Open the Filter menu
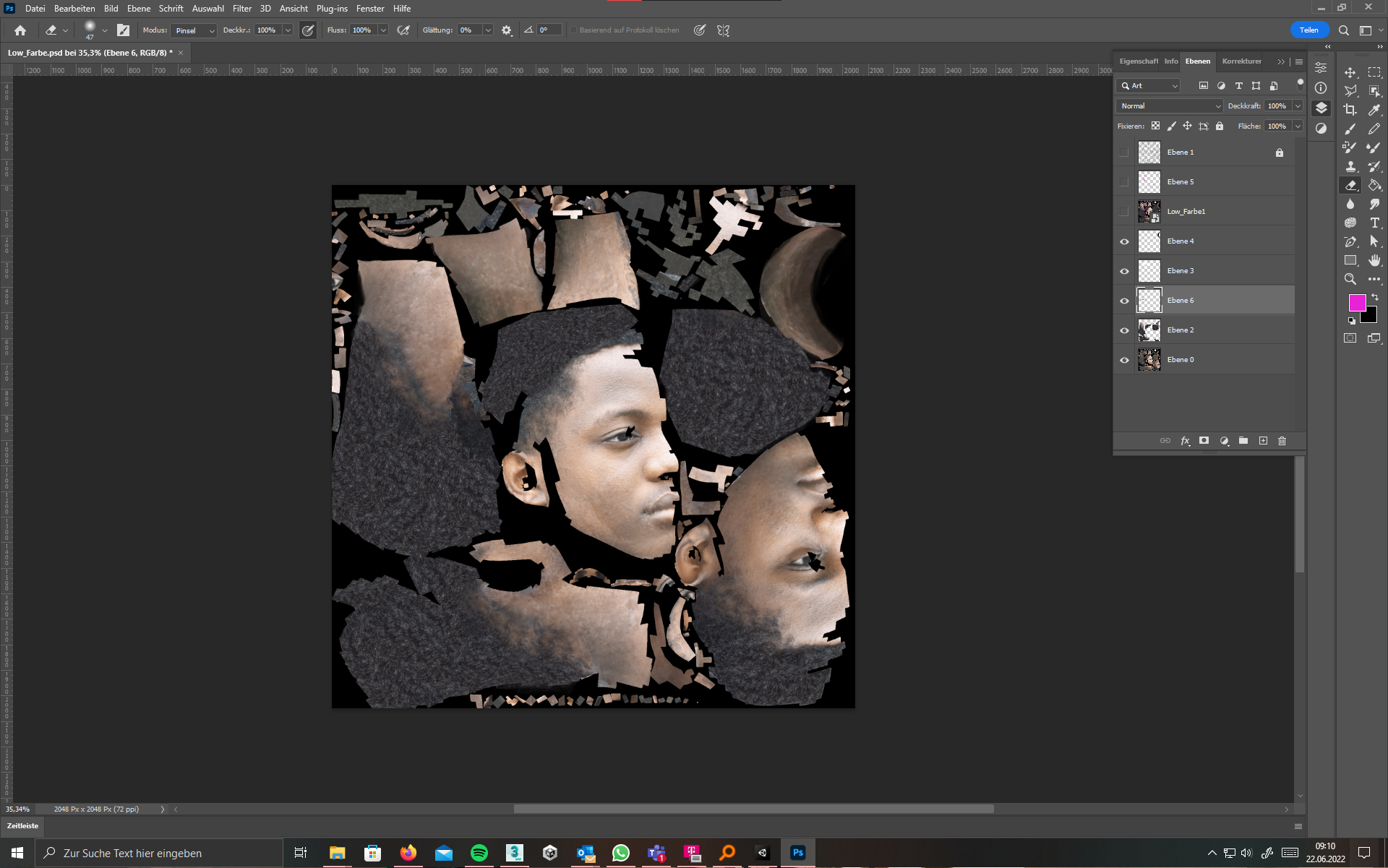The width and height of the screenshot is (1388, 868). (x=241, y=9)
